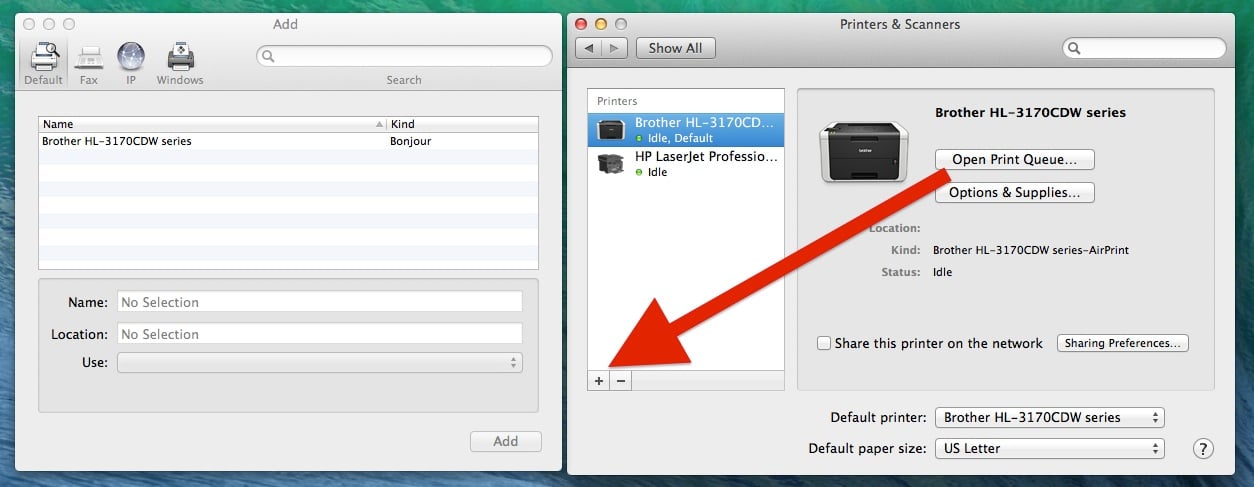
Task: Sort printer list by Name column
Action: 213,124
